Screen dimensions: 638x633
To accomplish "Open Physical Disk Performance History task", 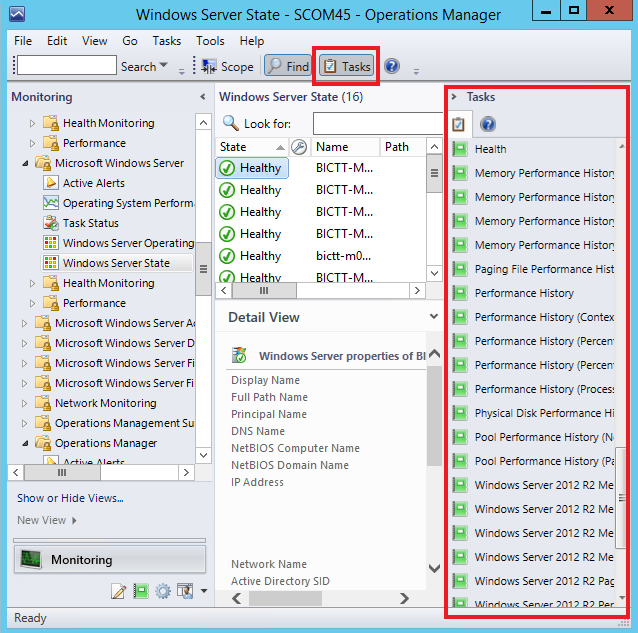I will tap(533, 413).
